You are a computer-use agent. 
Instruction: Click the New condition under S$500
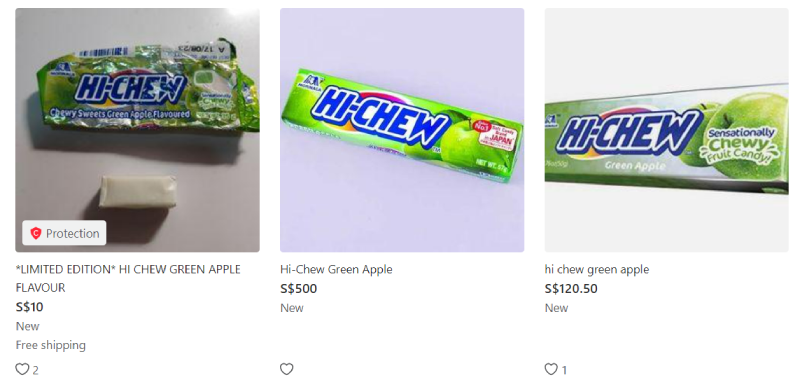point(292,308)
